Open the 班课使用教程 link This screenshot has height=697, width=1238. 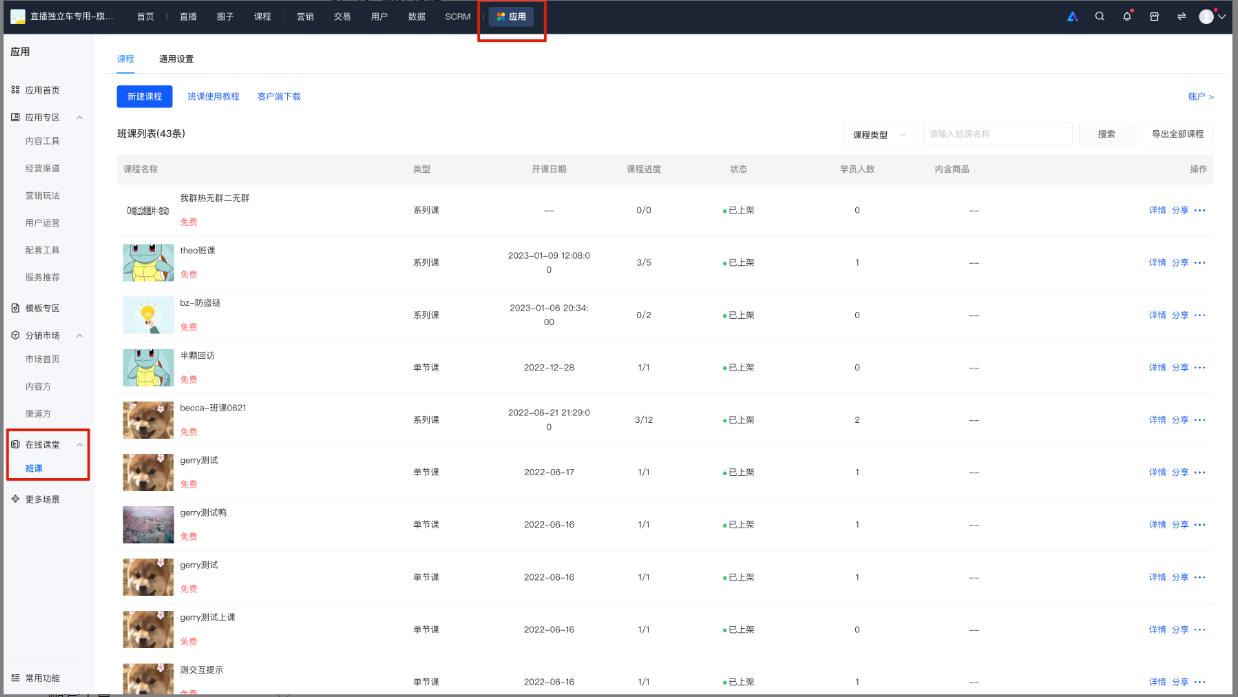click(x=213, y=97)
